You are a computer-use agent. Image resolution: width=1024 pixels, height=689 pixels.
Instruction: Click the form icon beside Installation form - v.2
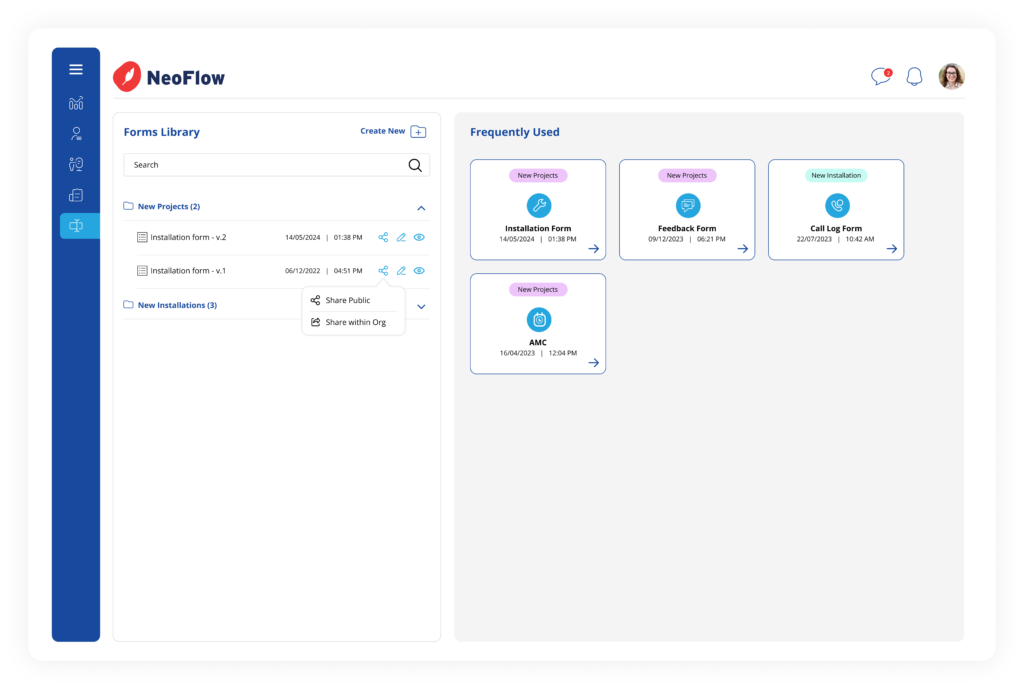click(x=142, y=237)
